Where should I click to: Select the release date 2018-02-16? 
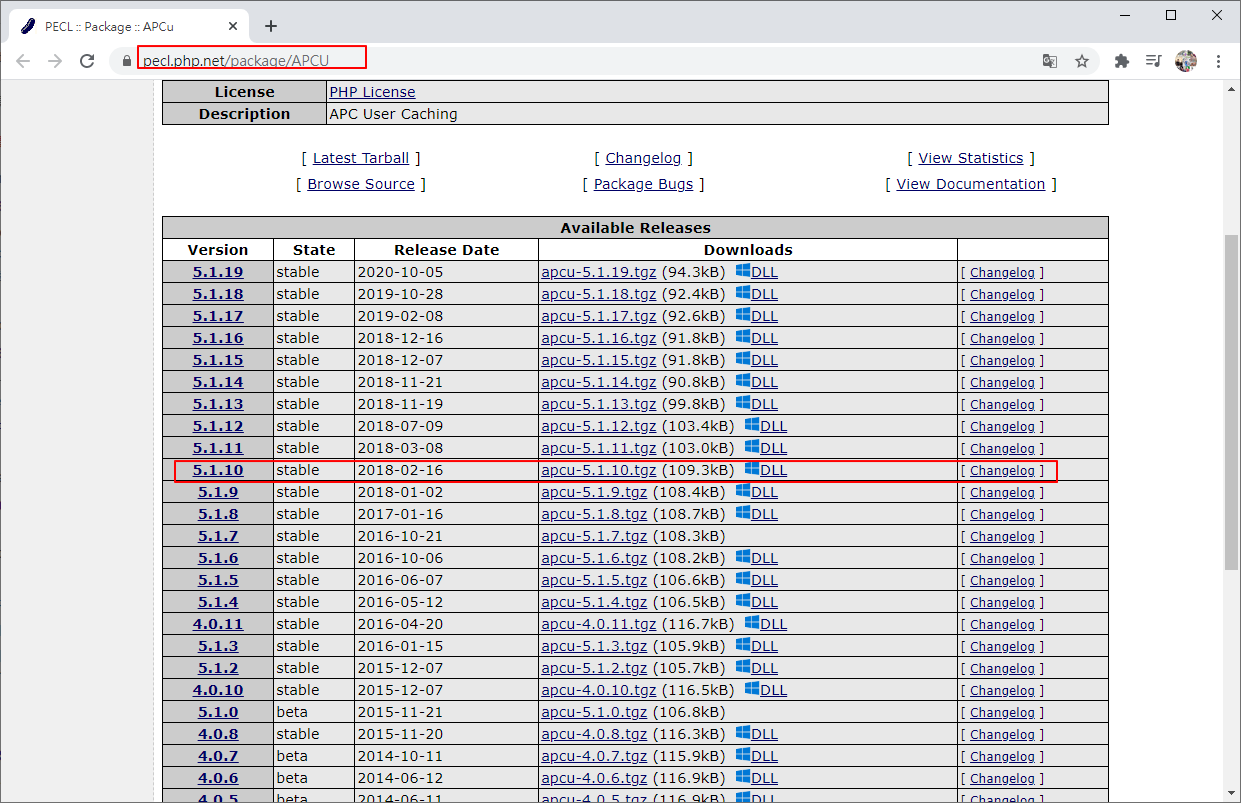400,470
